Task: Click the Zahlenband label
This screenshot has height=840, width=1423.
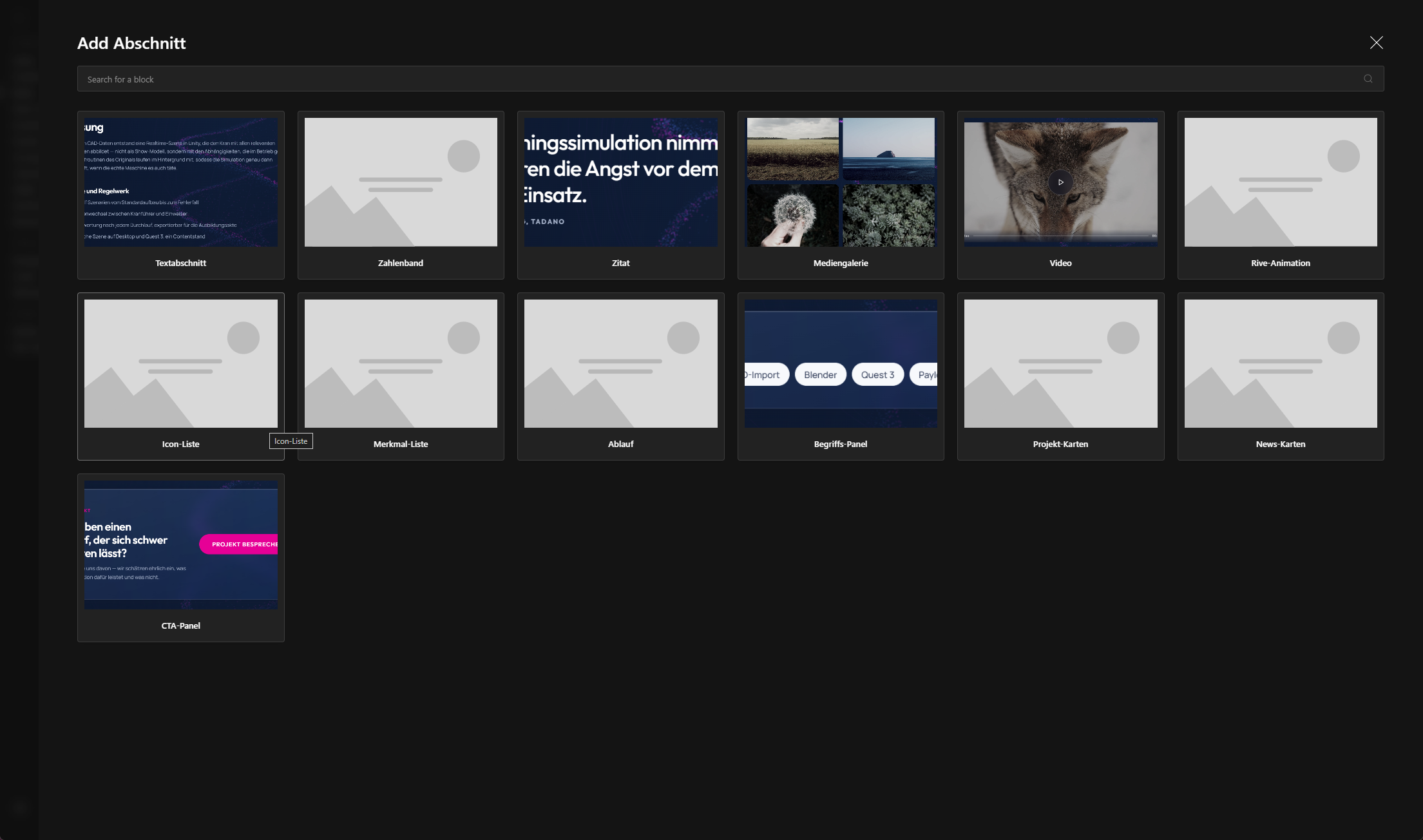Action: point(401,263)
